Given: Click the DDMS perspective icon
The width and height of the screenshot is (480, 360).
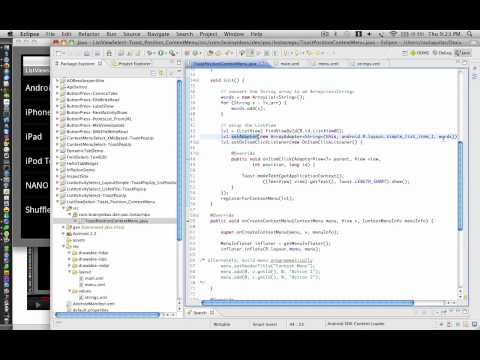Looking at the screenshot, I should pos(413,53).
